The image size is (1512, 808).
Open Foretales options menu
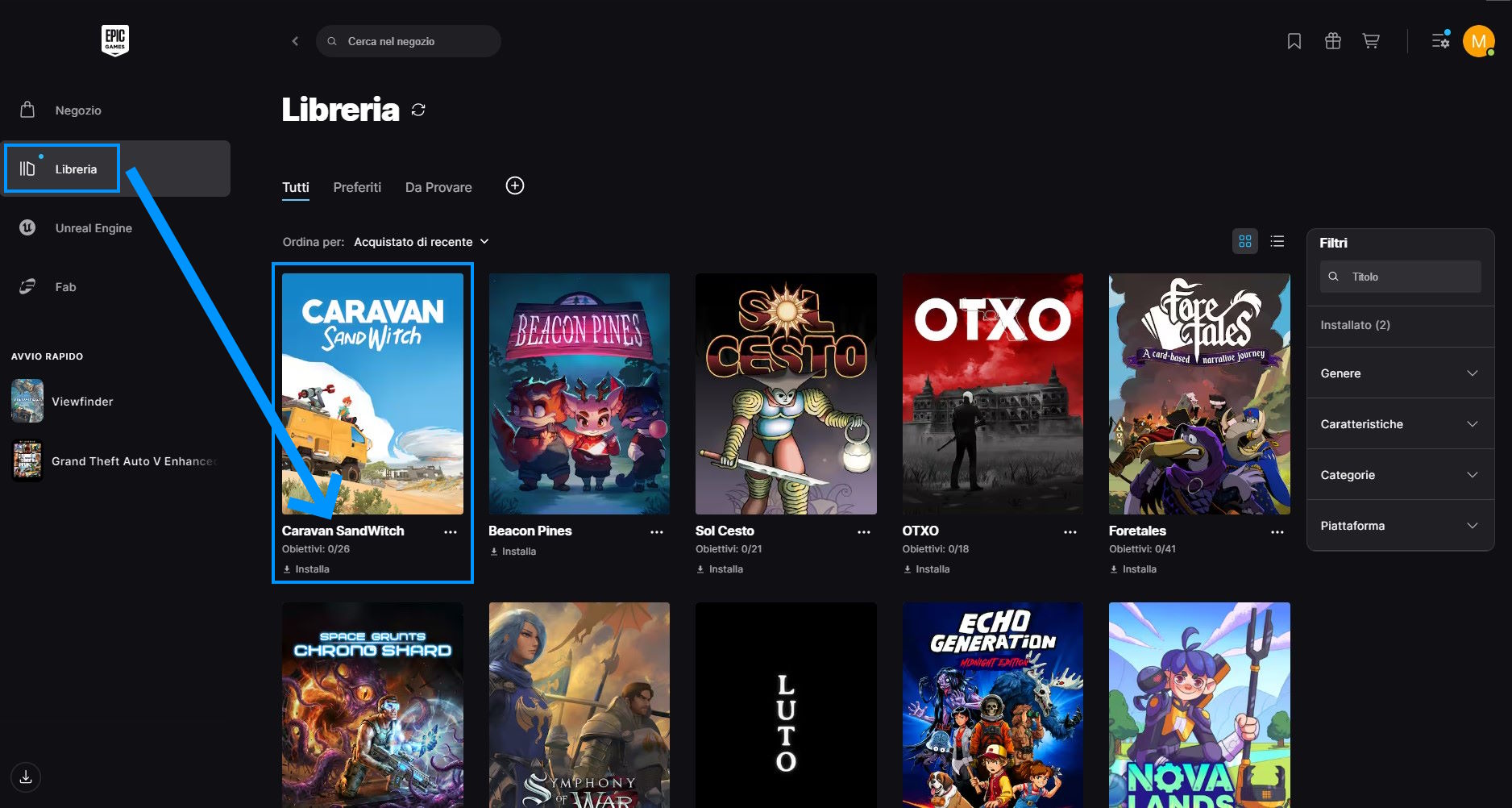pos(1277,531)
